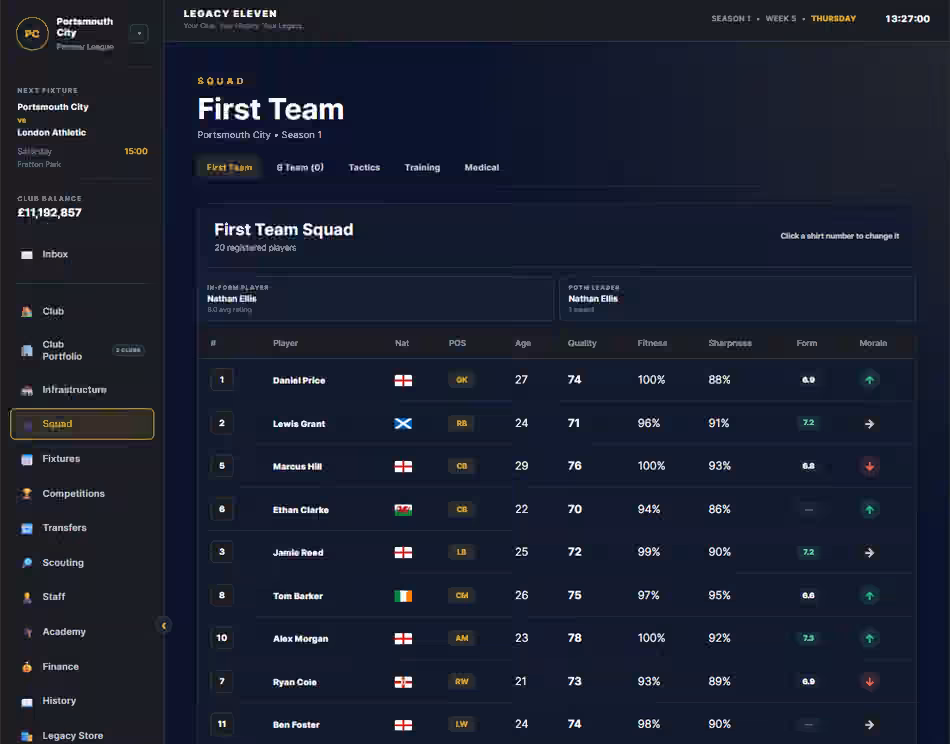Image resolution: width=950 pixels, height=744 pixels.
Task: Click next fixture opponent London Athletic
Action: coord(51,133)
